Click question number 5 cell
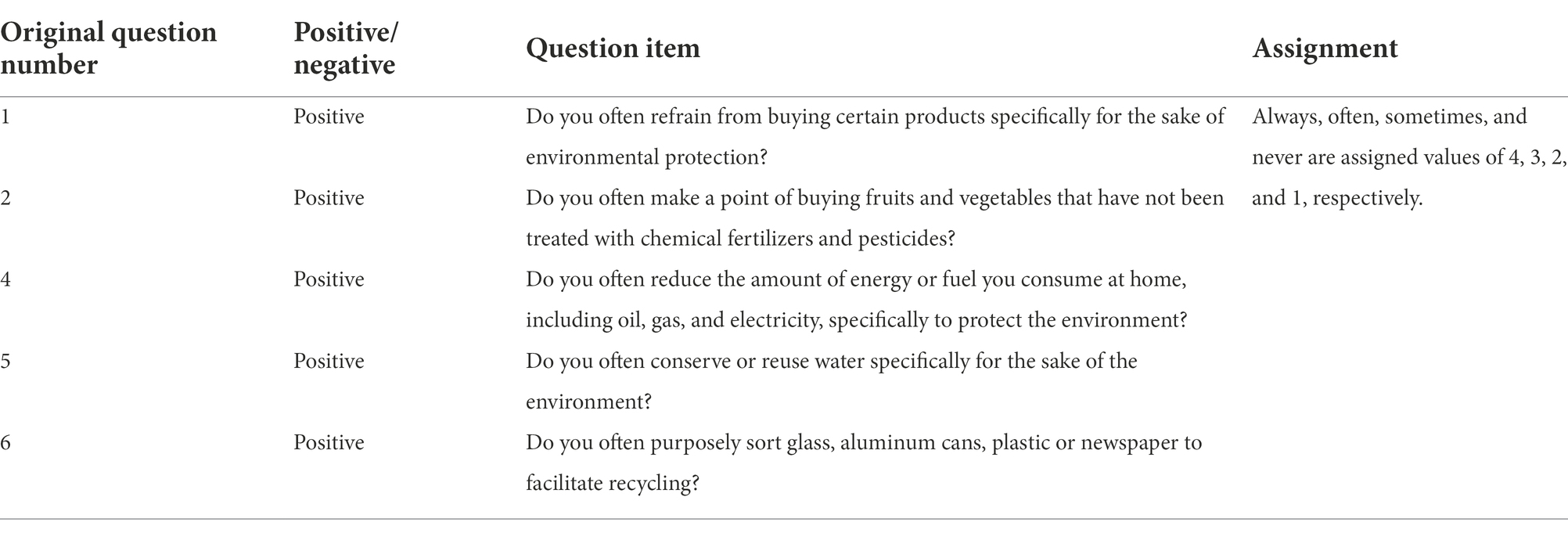This screenshot has height=533, width=1568. click(x=5, y=361)
